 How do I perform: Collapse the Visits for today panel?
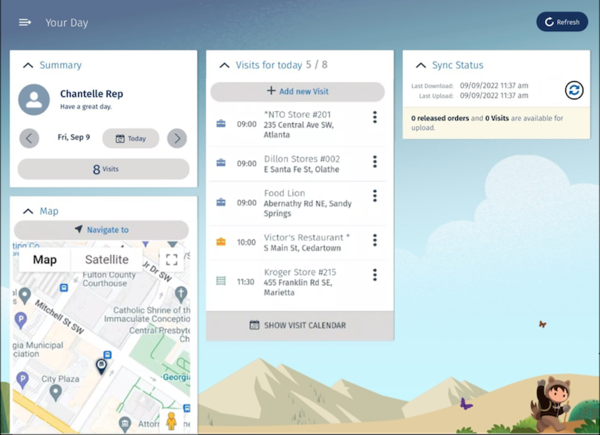(x=224, y=65)
